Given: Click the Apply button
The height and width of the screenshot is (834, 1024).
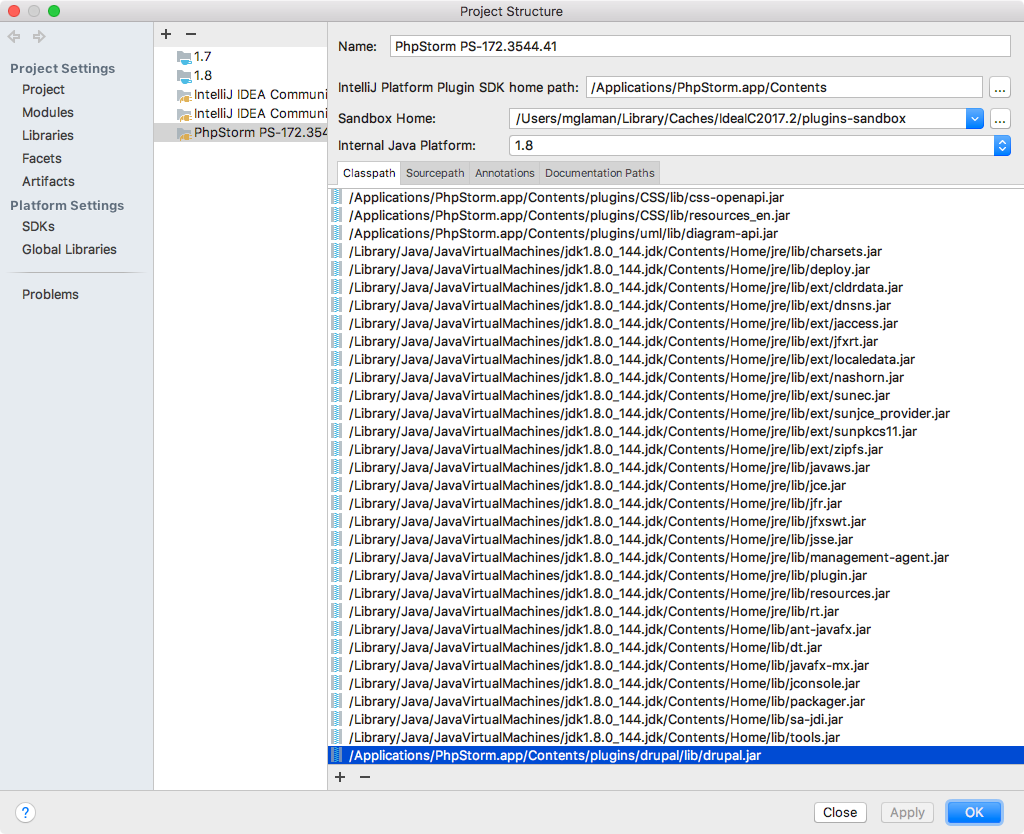Looking at the screenshot, I should click(907, 812).
